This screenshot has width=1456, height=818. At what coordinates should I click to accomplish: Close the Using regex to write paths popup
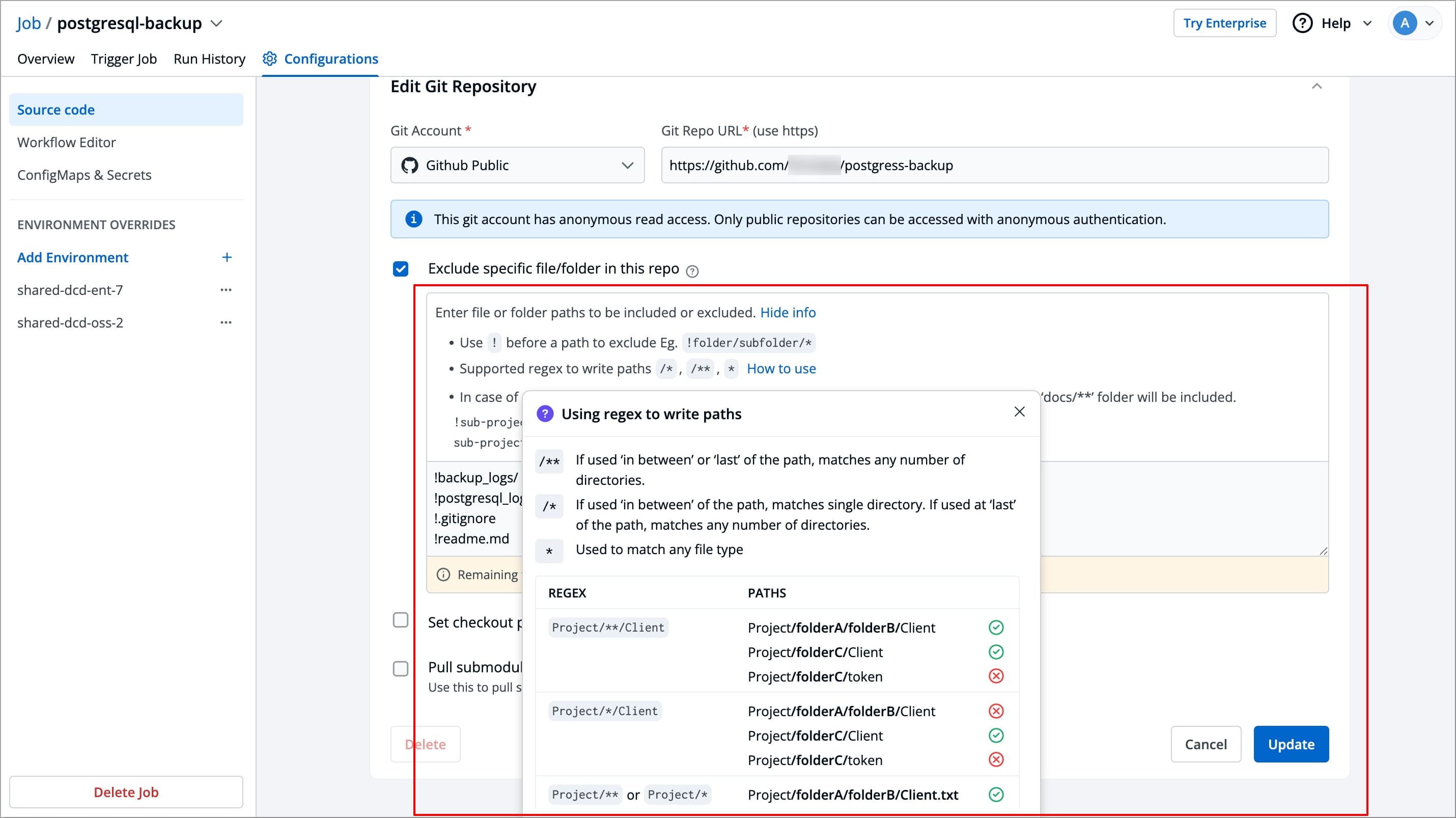coord(1019,412)
